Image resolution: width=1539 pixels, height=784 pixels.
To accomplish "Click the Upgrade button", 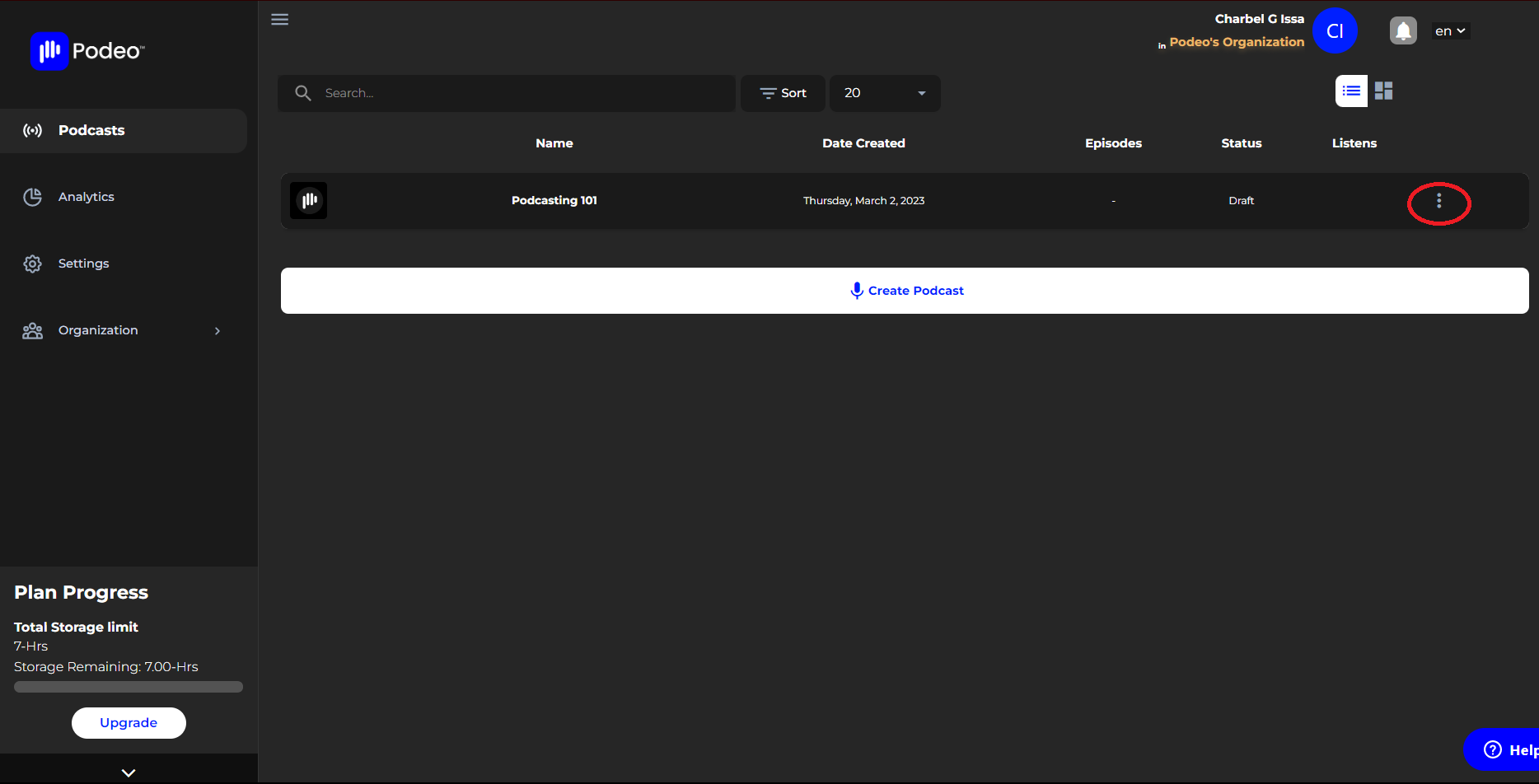I will pyautogui.click(x=129, y=723).
